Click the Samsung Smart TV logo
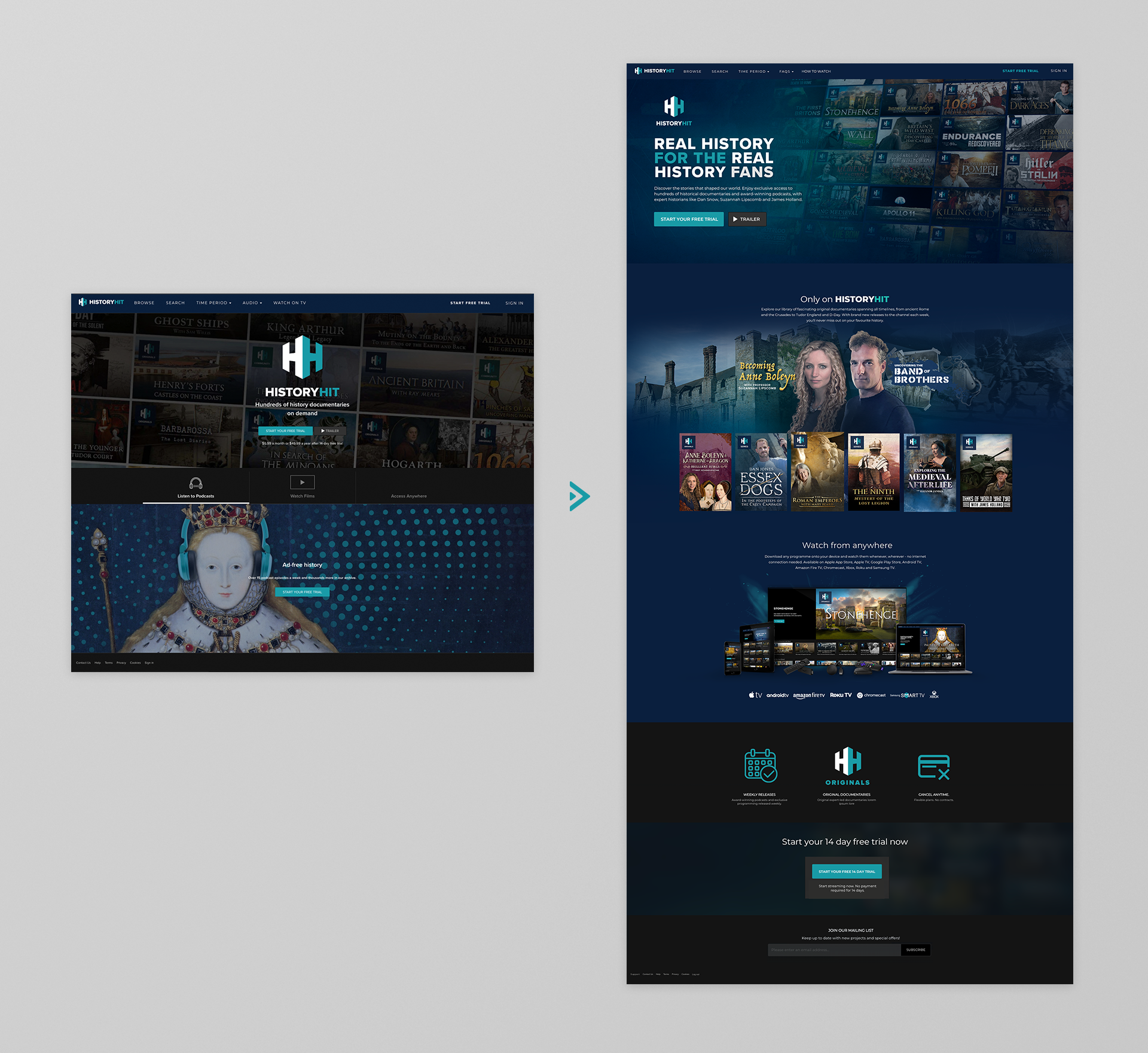The width and height of the screenshot is (1148, 1053). [x=907, y=695]
